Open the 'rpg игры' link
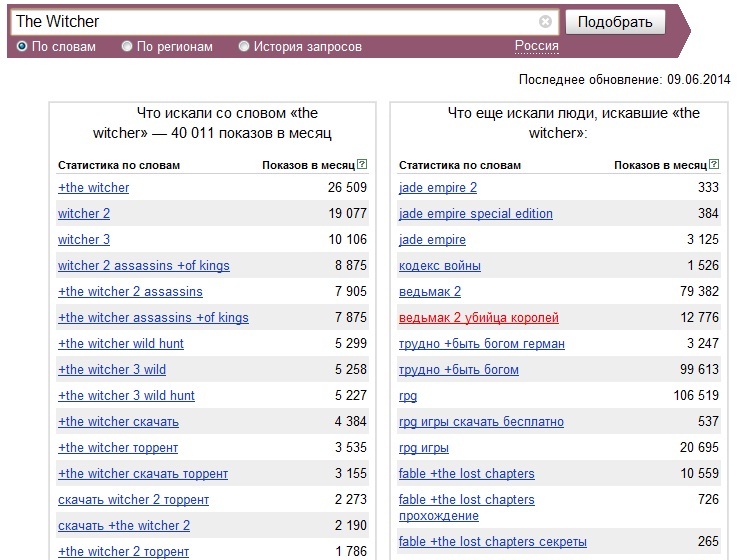 click(x=424, y=448)
